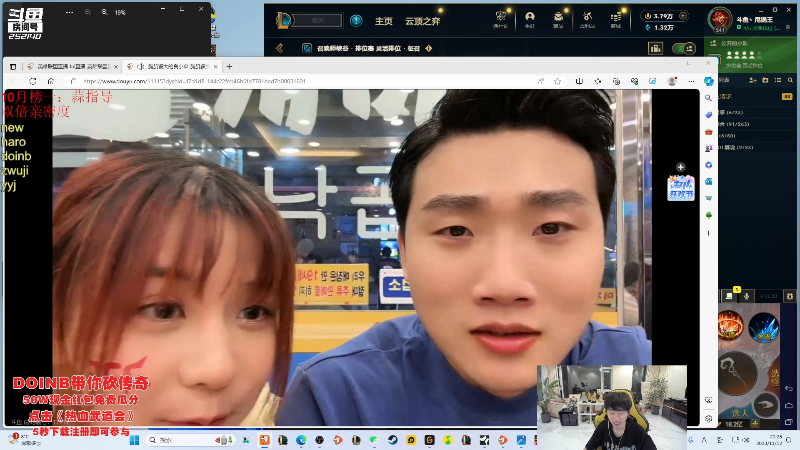Open the Edge browser taskbar icon
The width and height of the screenshot is (800, 450).
click(301, 440)
